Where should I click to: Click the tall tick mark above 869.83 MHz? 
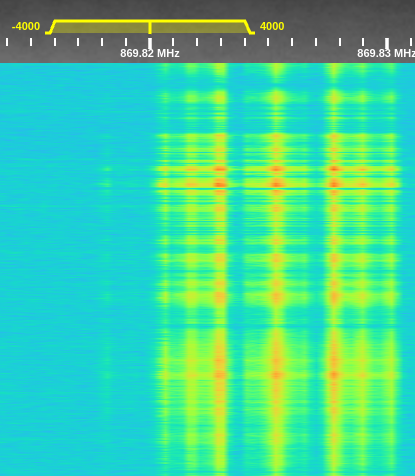(387, 43)
